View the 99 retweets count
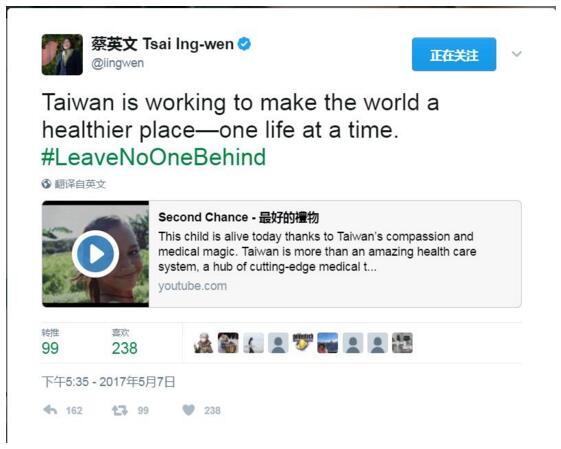The height and width of the screenshot is (449, 561). [x=50, y=348]
